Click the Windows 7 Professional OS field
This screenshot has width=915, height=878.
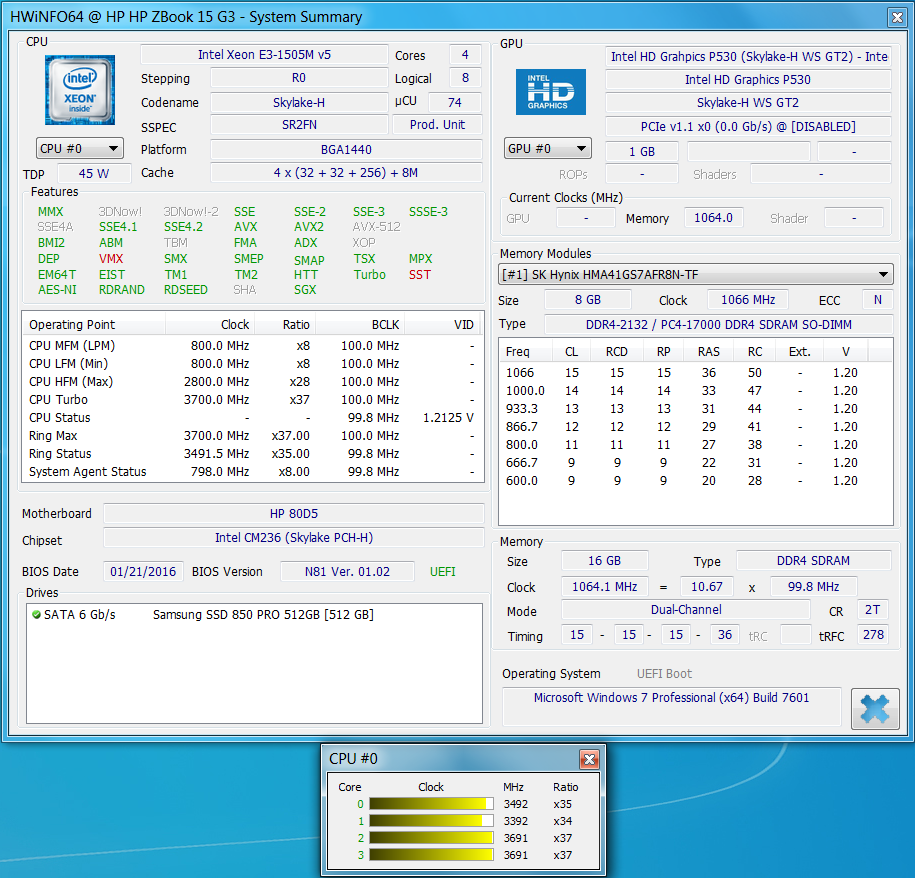(672, 706)
